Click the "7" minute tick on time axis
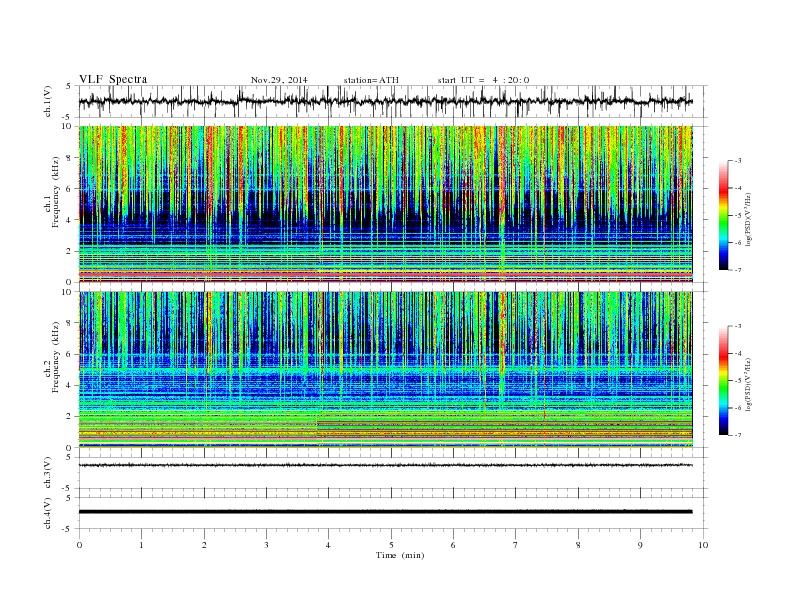The width and height of the screenshot is (792, 612). pyautogui.click(x=516, y=545)
